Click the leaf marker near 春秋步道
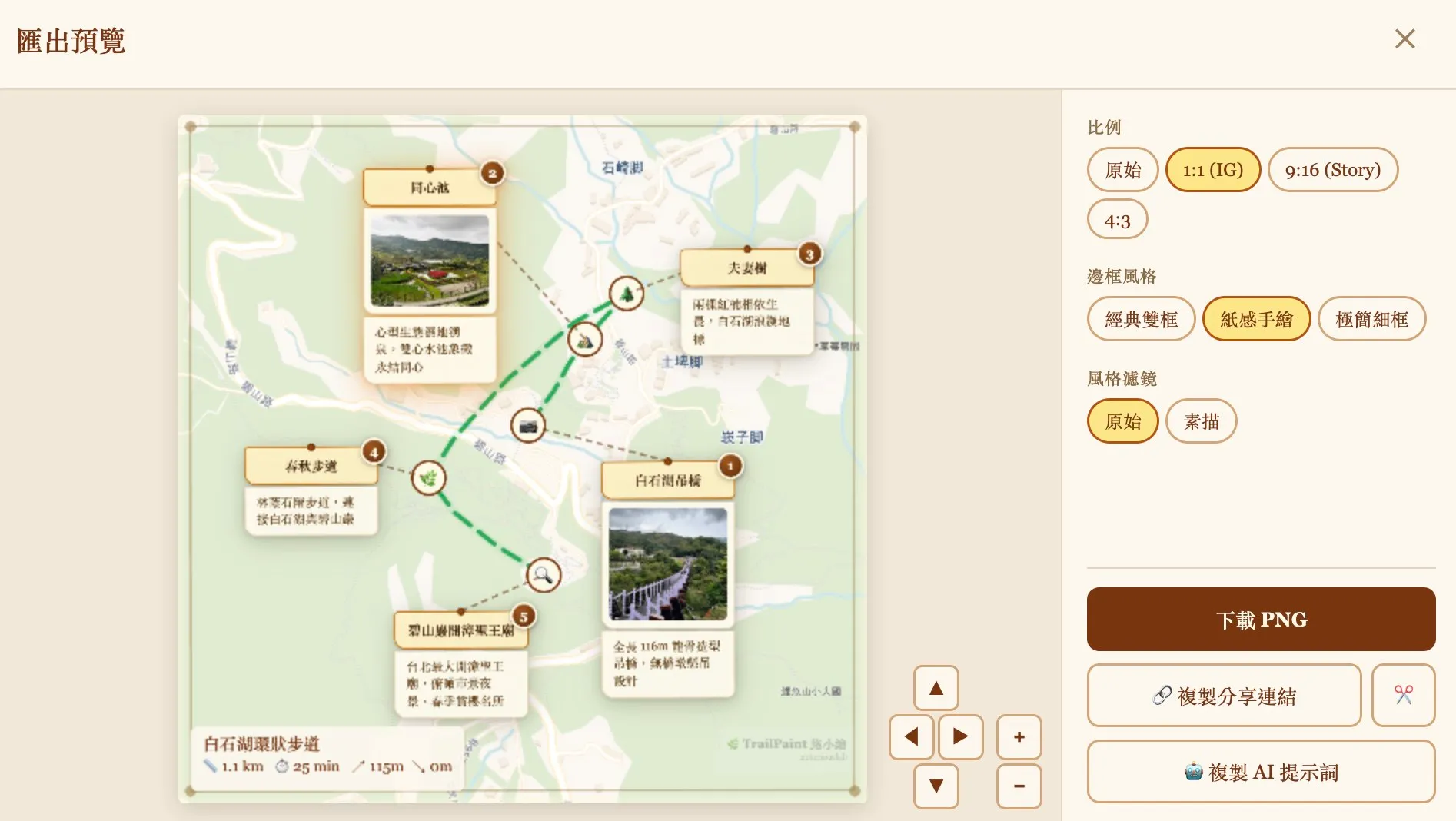1456x821 pixels. (429, 478)
